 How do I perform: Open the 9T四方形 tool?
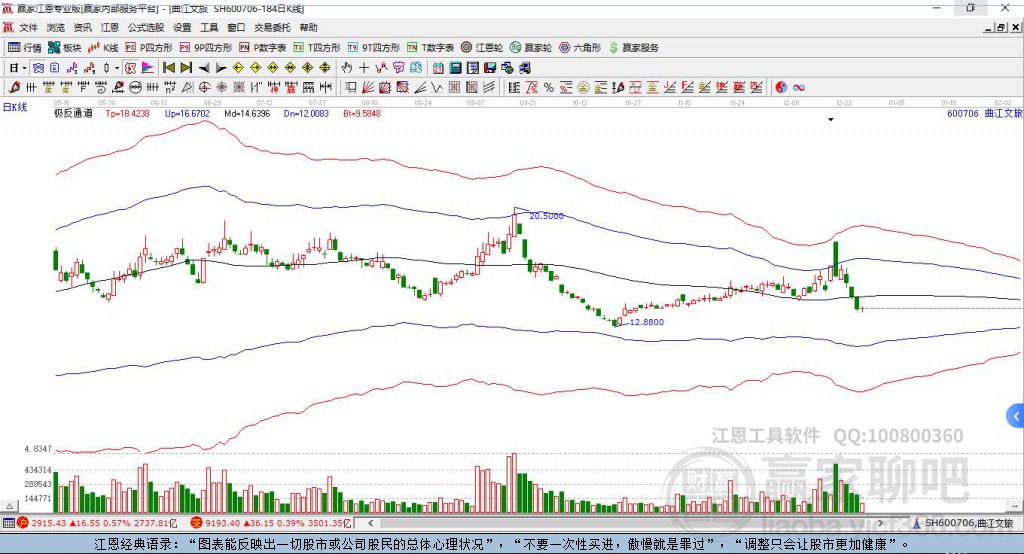pyautogui.click(x=374, y=48)
